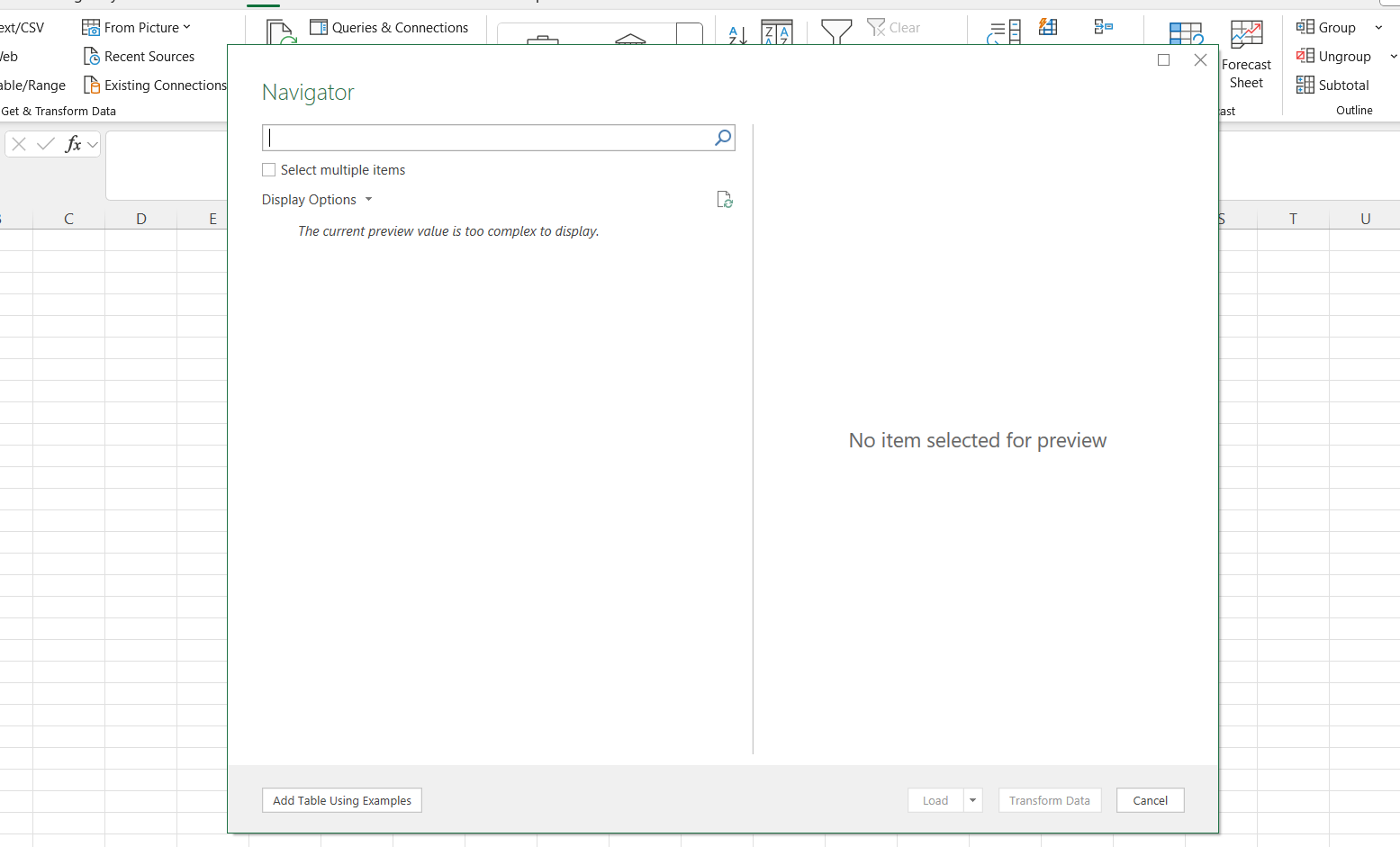This screenshot has width=1400, height=847.
Task: Select column U header
Action: (x=1365, y=219)
